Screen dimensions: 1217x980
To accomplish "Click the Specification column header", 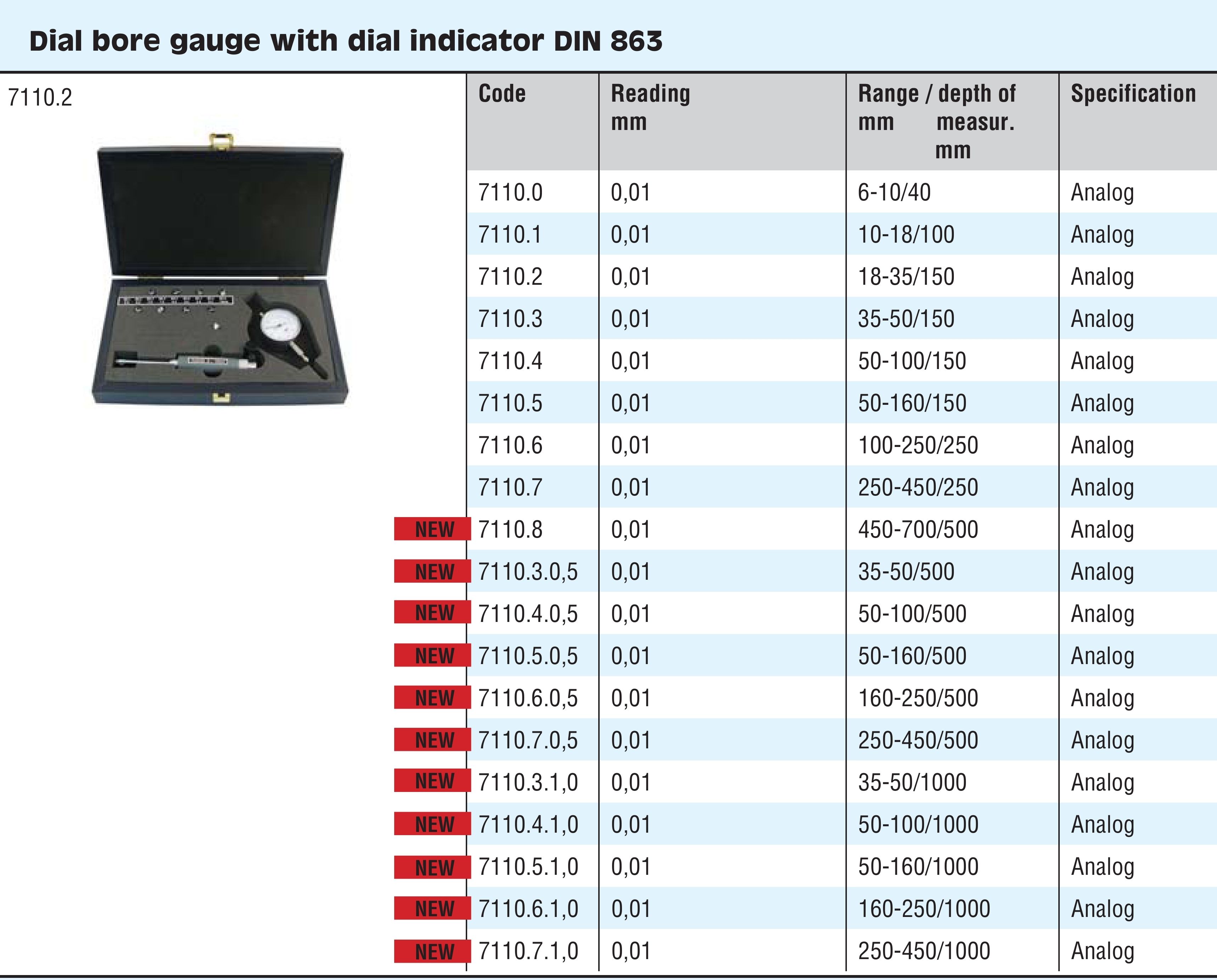I will (1133, 94).
